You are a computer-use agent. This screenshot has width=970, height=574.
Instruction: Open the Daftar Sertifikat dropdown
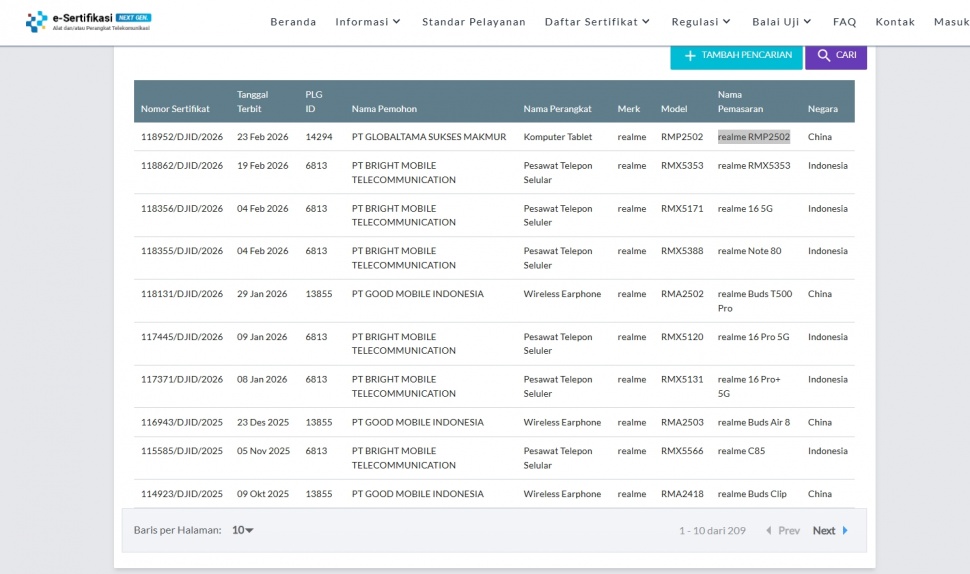[597, 22]
